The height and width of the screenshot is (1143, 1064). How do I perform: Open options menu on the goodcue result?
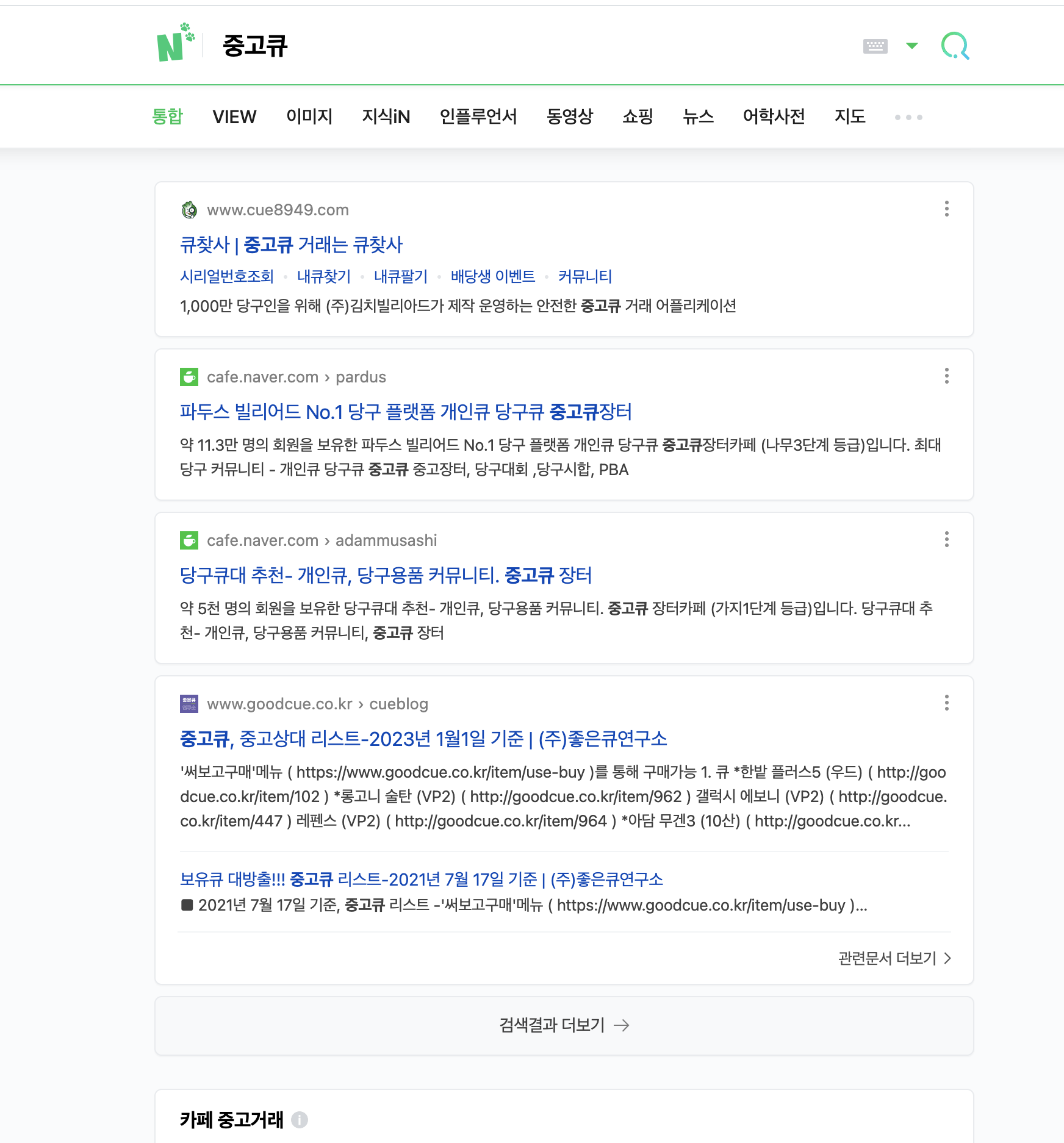coord(946,704)
